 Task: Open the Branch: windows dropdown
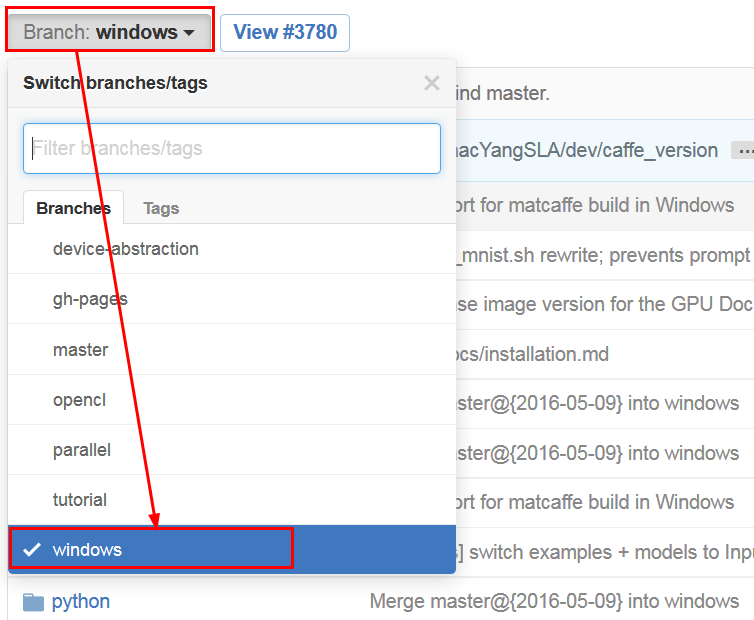pyautogui.click(x=110, y=32)
